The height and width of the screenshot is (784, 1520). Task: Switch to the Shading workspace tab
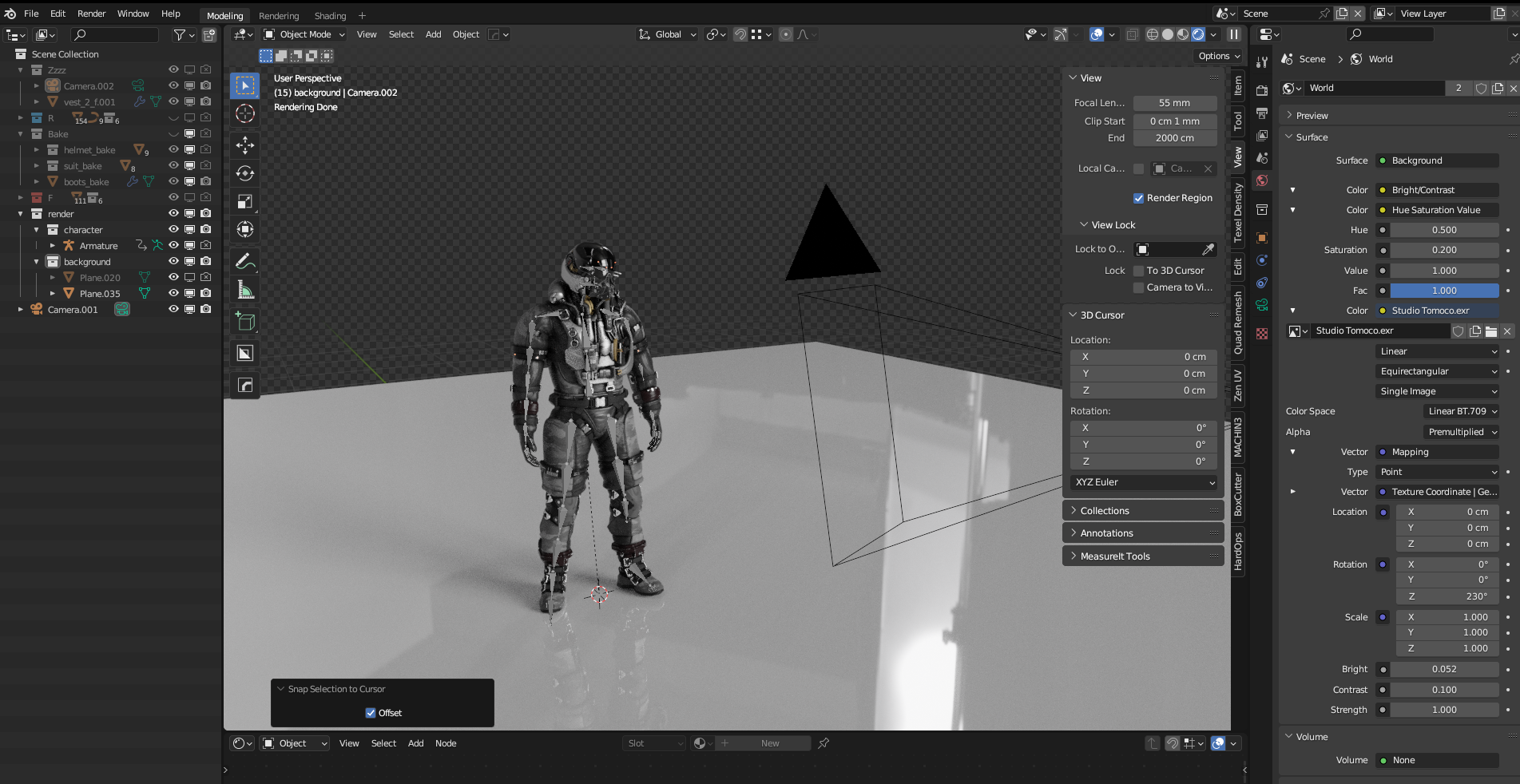click(x=330, y=15)
